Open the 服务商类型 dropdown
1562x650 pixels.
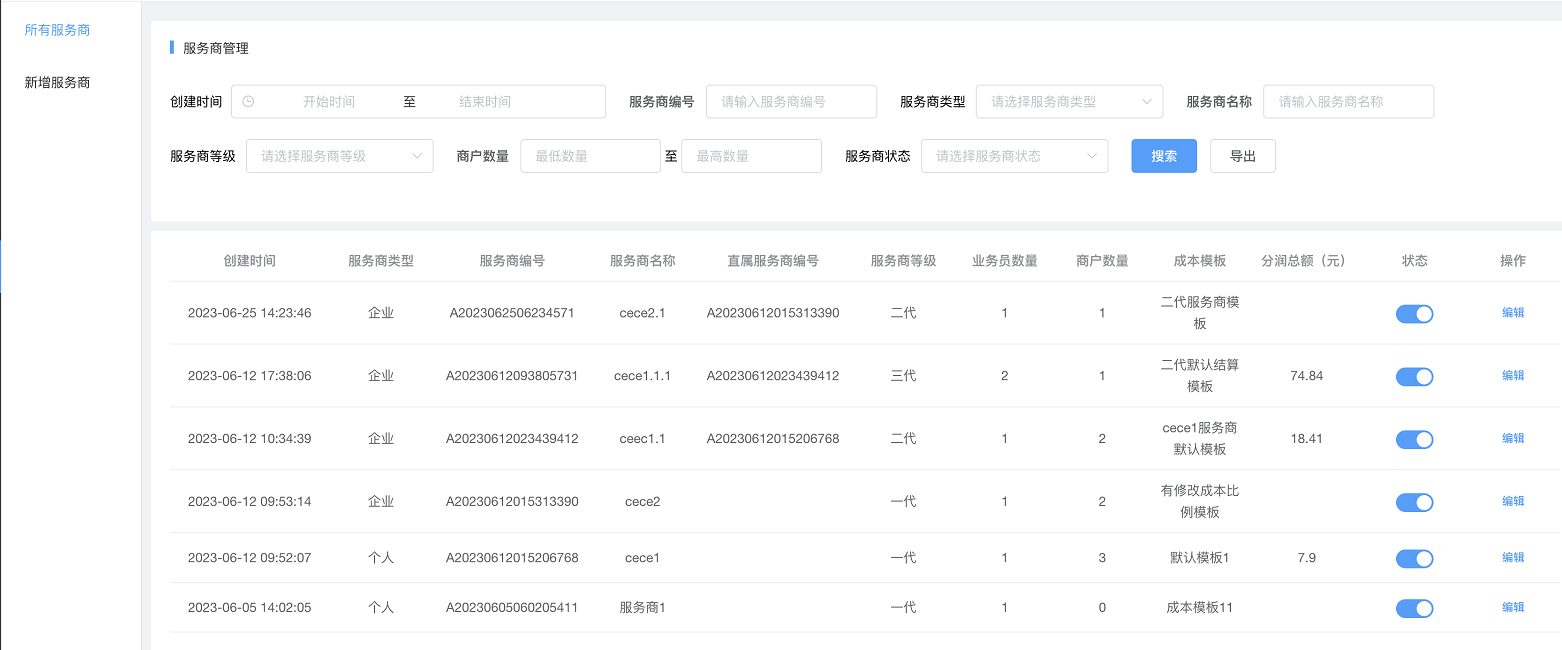coord(1068,102)
